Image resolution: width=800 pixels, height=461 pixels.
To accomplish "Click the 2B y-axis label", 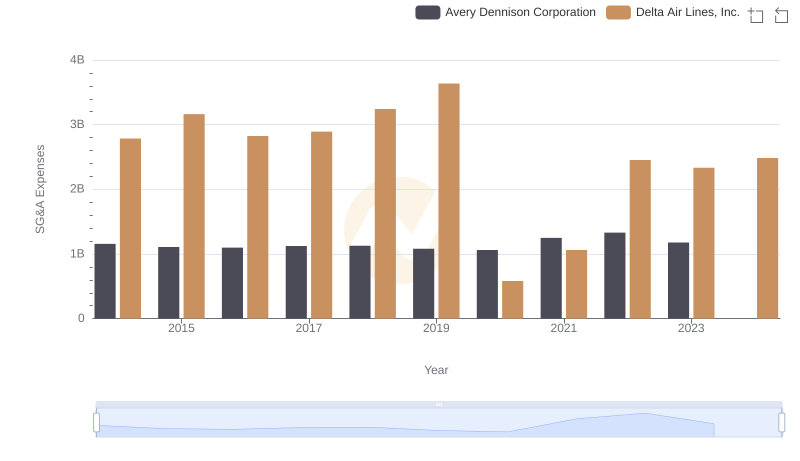I will (77, 189).
